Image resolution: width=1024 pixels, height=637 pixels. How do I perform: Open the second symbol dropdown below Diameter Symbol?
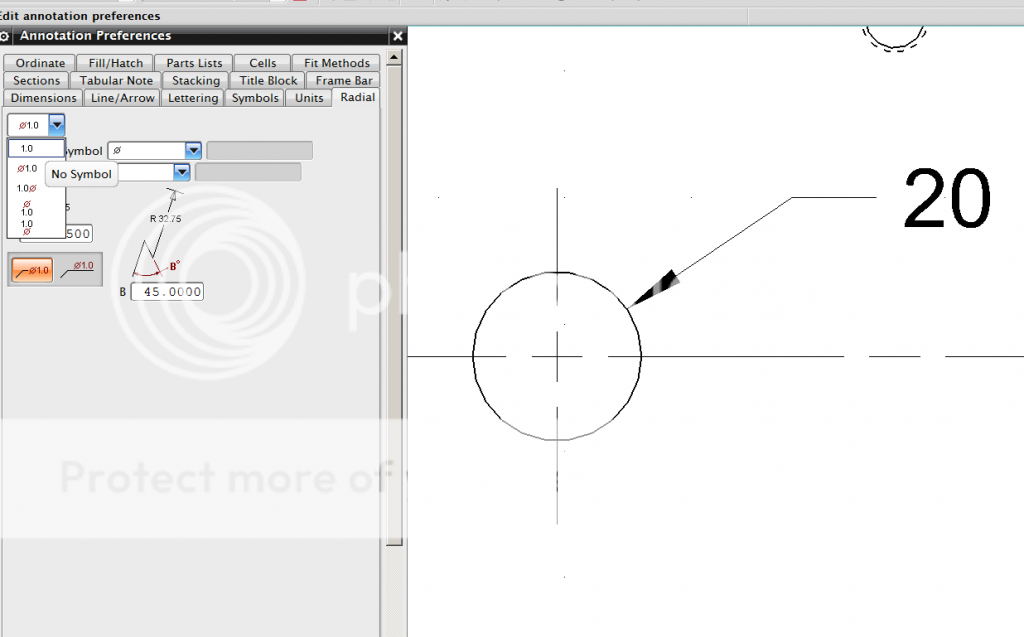click(x=182, y=172)
